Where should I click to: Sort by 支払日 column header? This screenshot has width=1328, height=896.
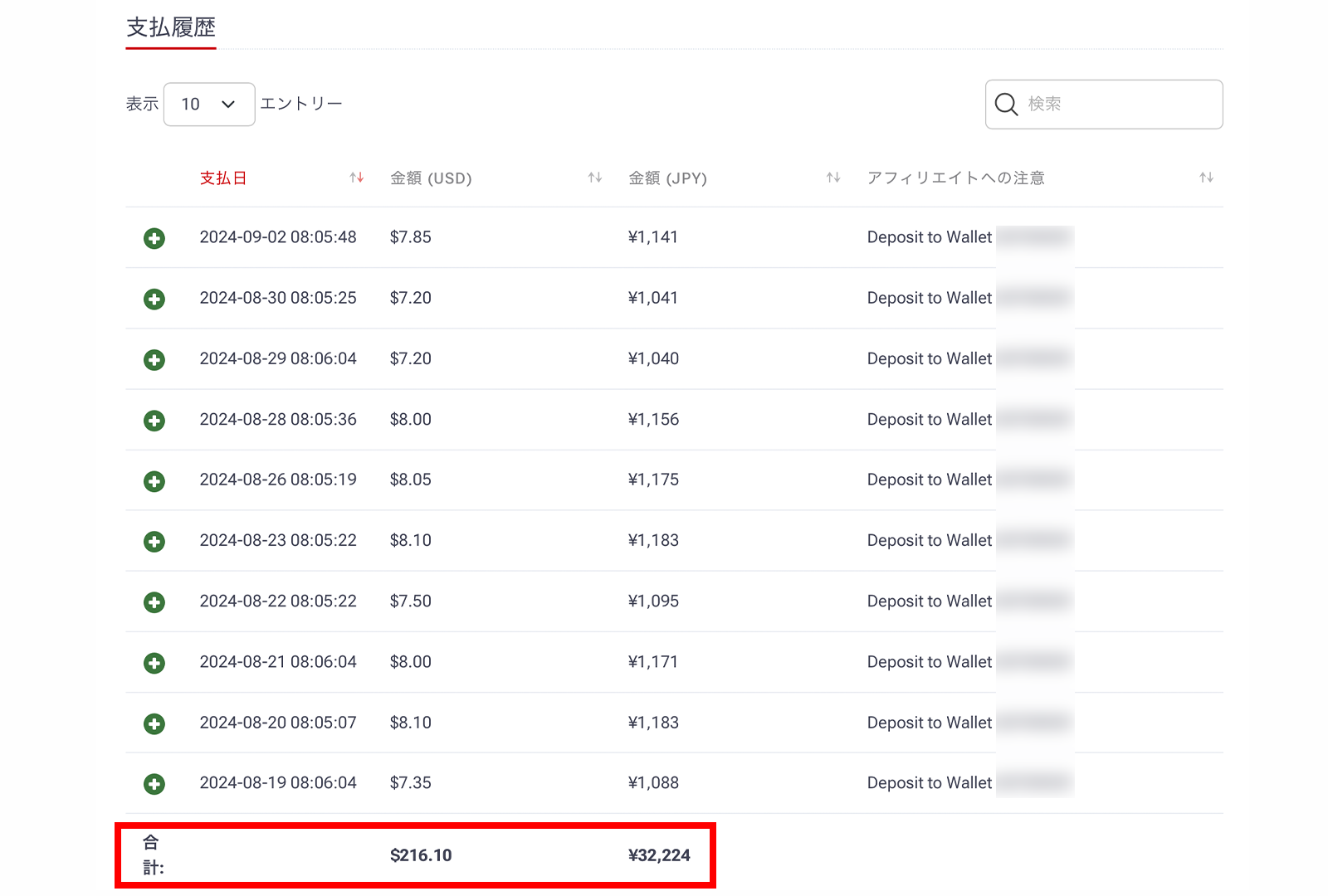coord(223,178)
